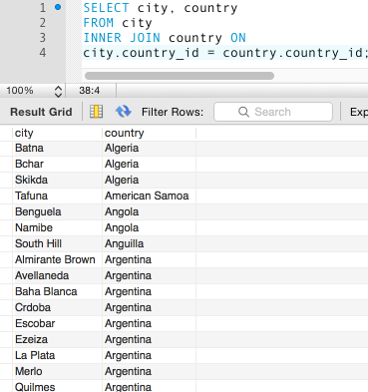Select the Escobar city cell
The height and width of the screenshot is (392, 368).
pyautogui.click(x=57, y=323)
